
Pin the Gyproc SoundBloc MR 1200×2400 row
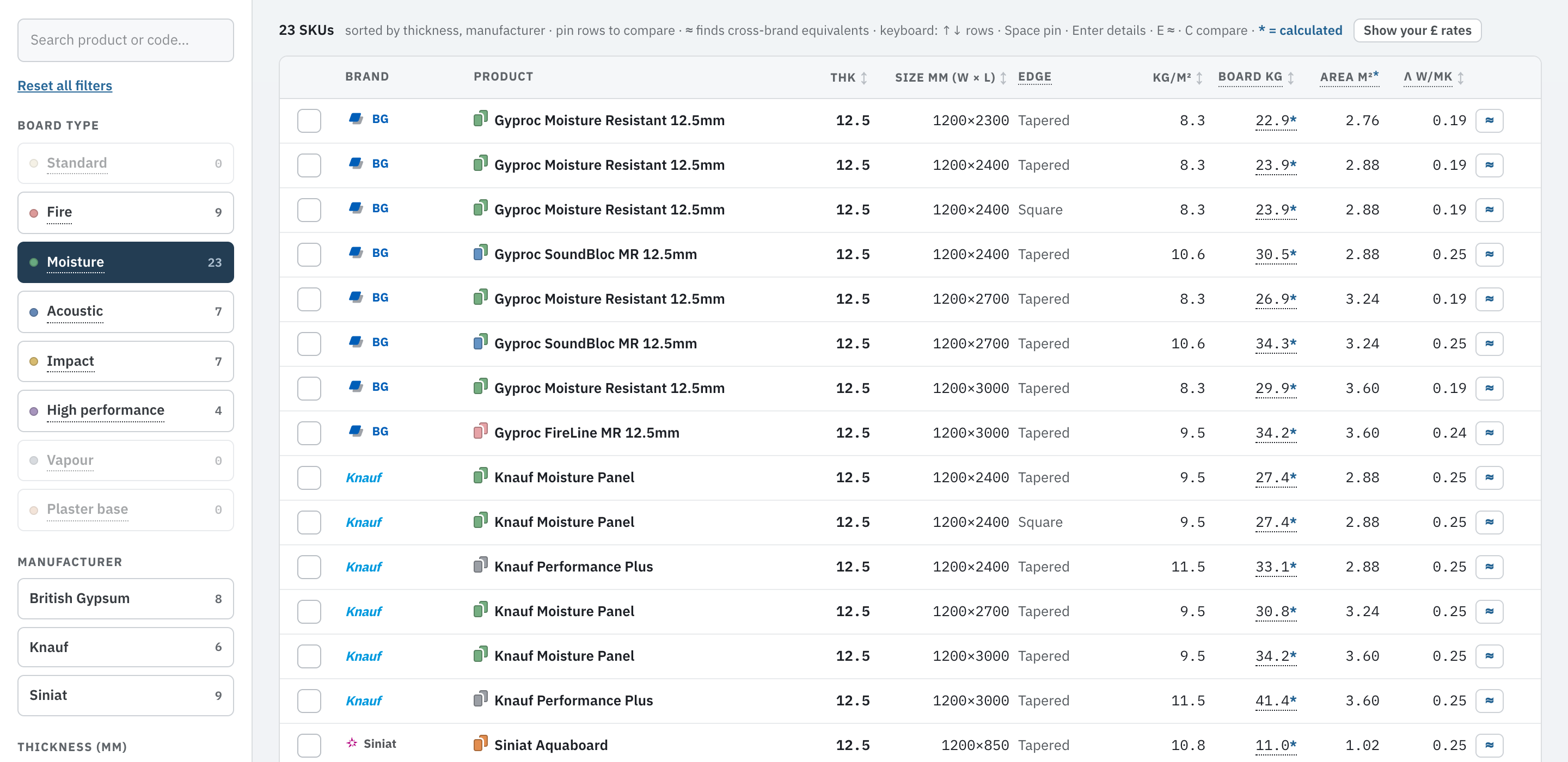tap(309, 254)
